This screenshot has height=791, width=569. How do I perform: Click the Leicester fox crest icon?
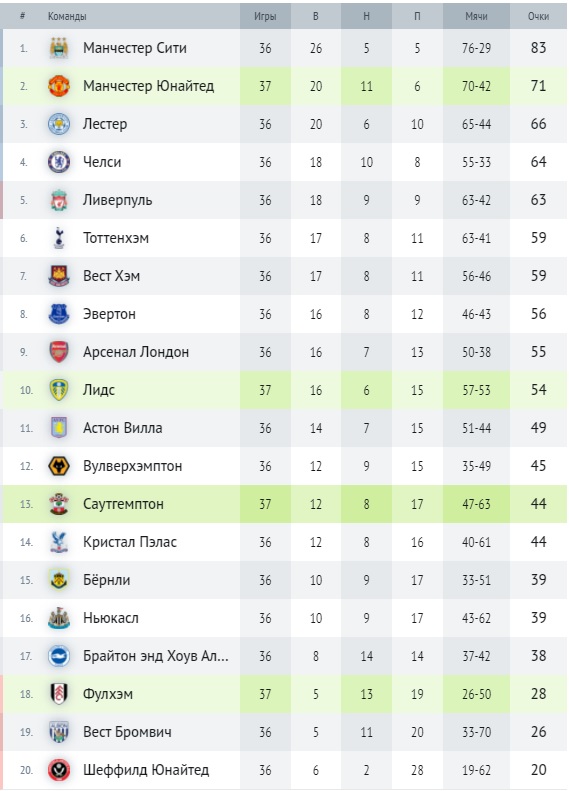[59, 124]
